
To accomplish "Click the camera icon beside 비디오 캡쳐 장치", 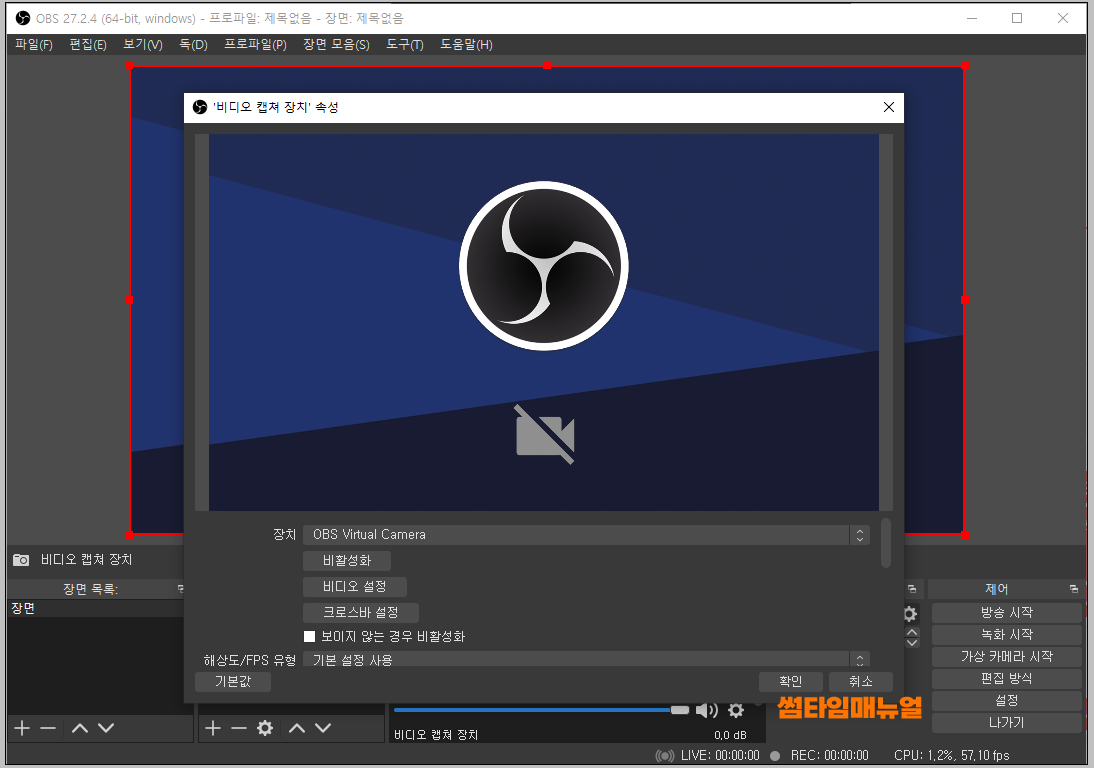I will 21,560.
